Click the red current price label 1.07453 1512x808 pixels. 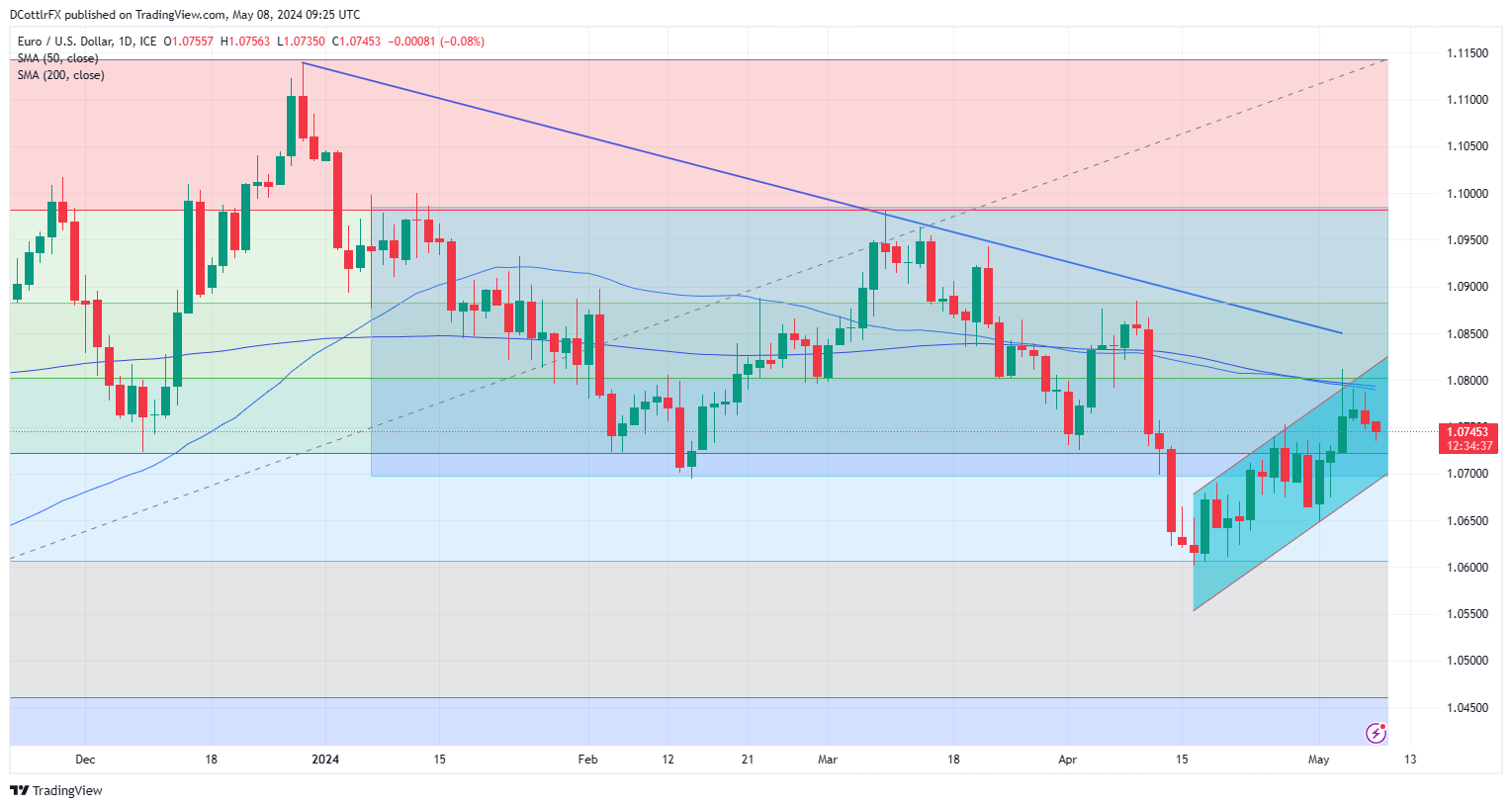point(1468,432)
